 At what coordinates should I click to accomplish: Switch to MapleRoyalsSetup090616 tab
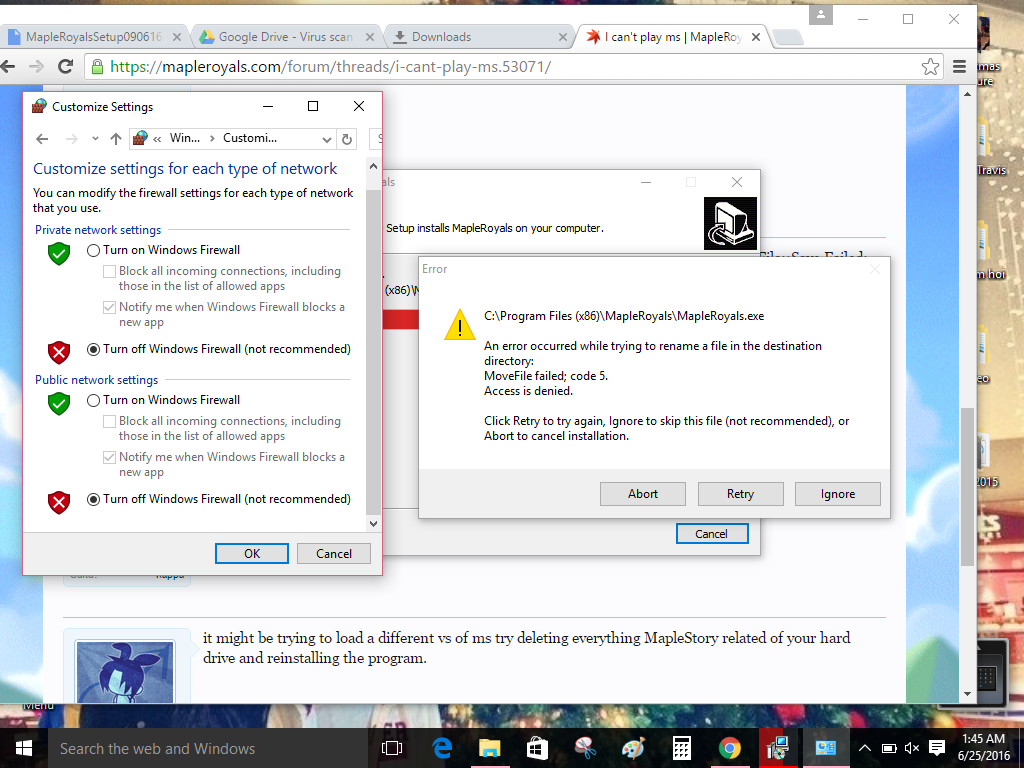point(93,37)
